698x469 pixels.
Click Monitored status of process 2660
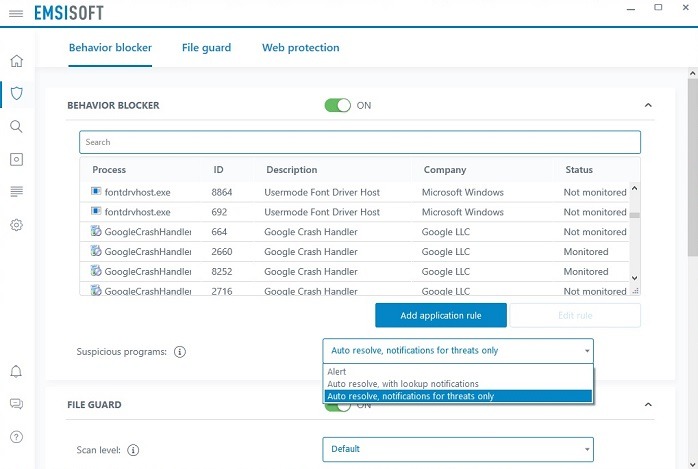click(x=586, y=252)
